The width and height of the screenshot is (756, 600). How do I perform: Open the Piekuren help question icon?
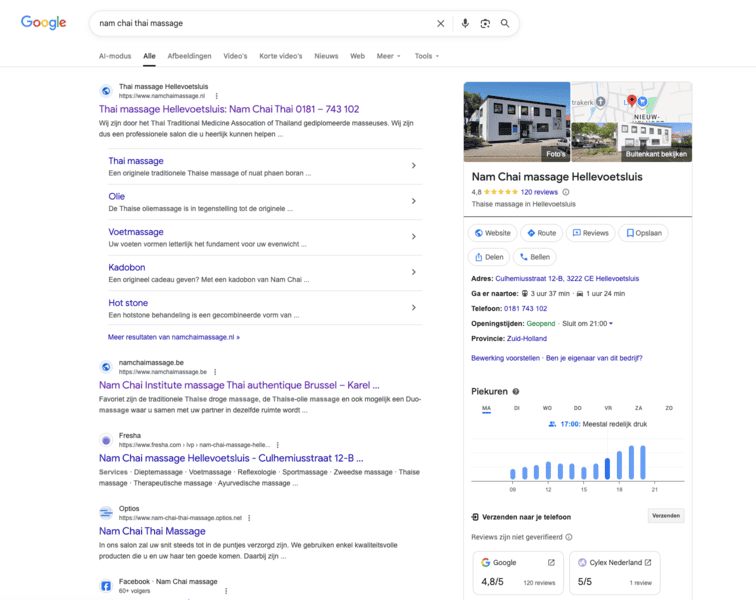point(516,392)
